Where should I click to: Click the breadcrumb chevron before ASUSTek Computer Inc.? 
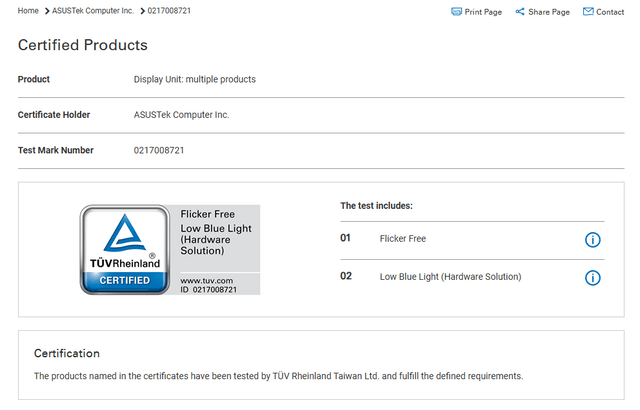coord(47,11)
